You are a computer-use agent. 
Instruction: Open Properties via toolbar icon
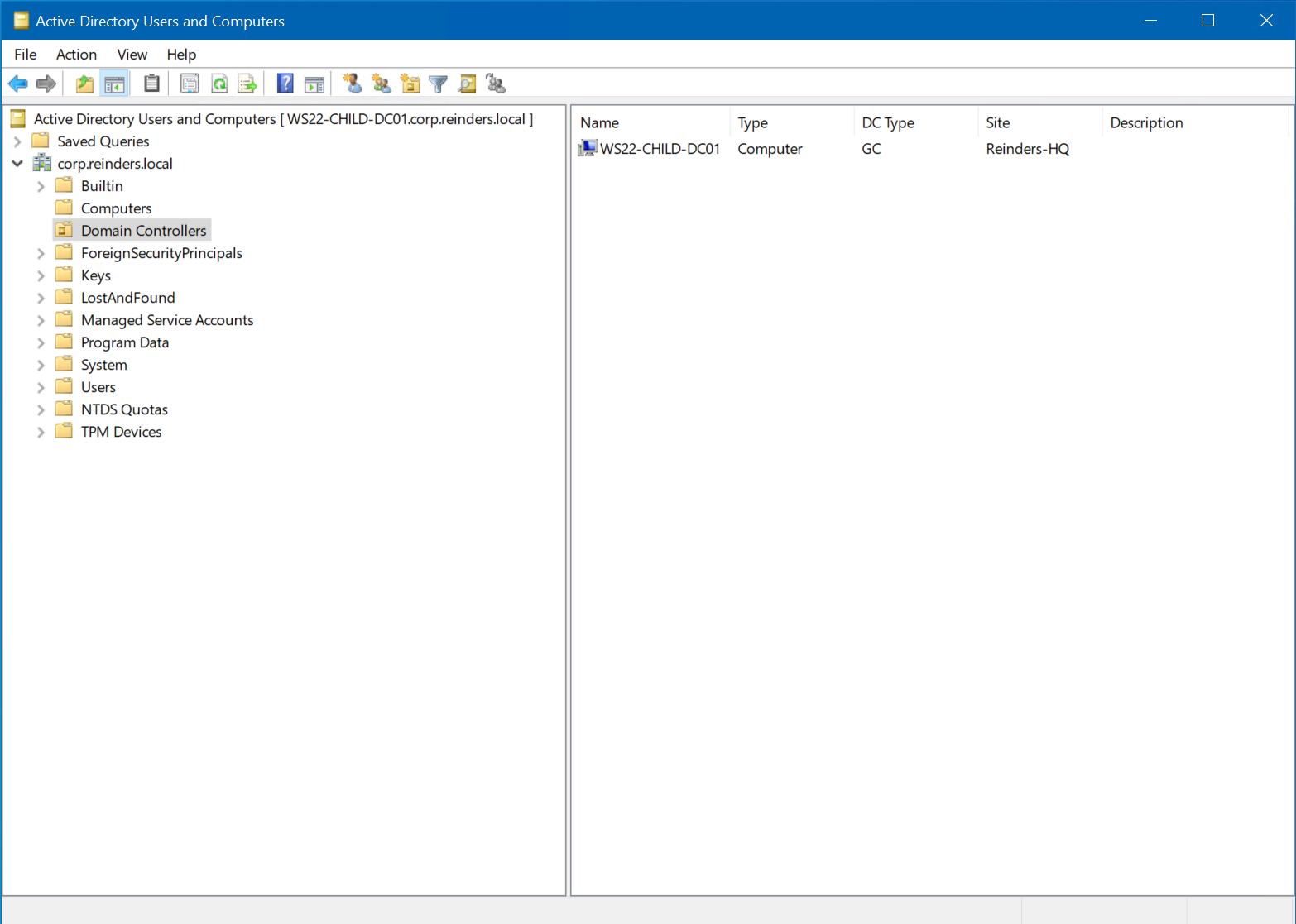tap(190, 84)
